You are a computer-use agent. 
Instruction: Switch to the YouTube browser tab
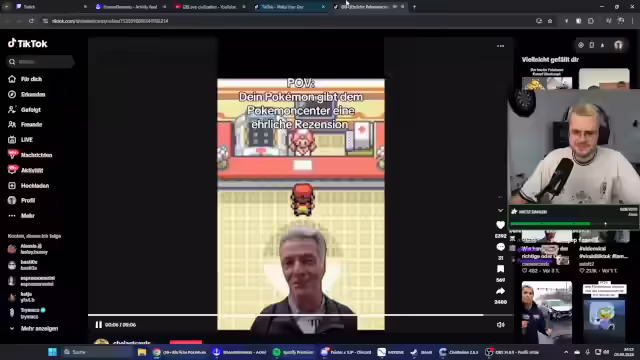tap(209, 7)
